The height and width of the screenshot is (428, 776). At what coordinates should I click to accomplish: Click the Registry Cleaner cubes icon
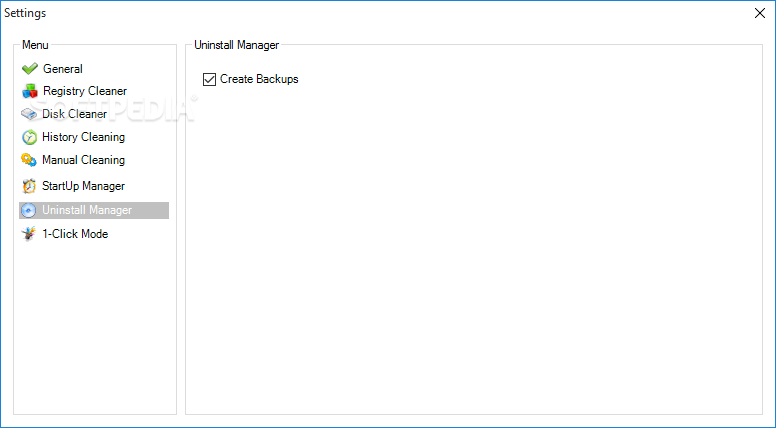[30, 91]
